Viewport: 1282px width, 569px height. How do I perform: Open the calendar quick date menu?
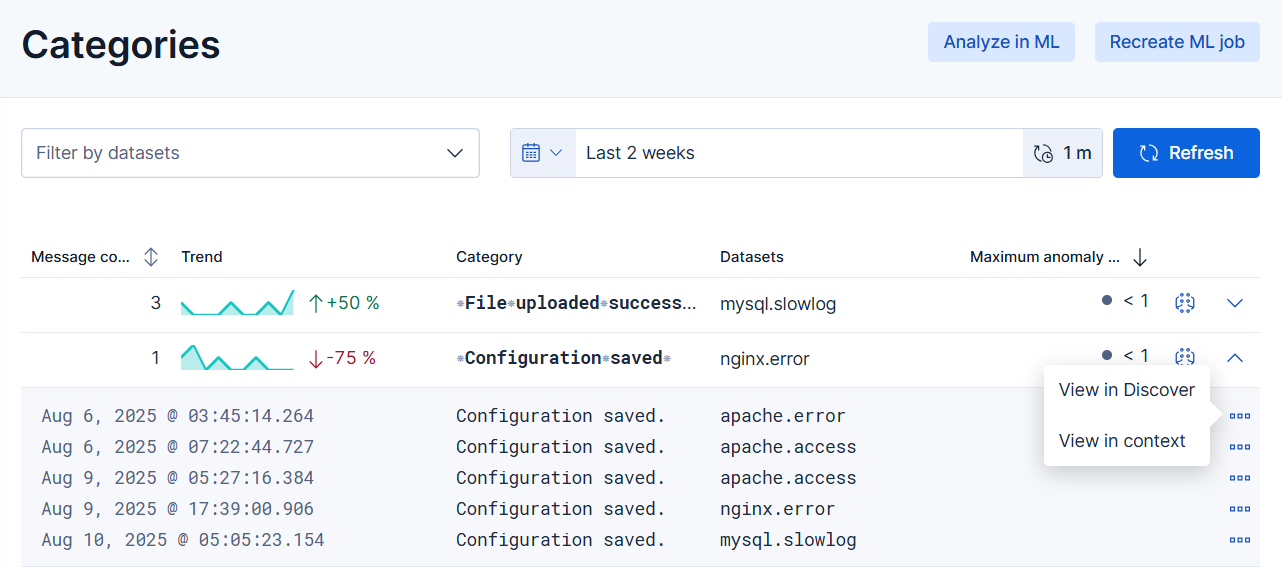[543, 153]
